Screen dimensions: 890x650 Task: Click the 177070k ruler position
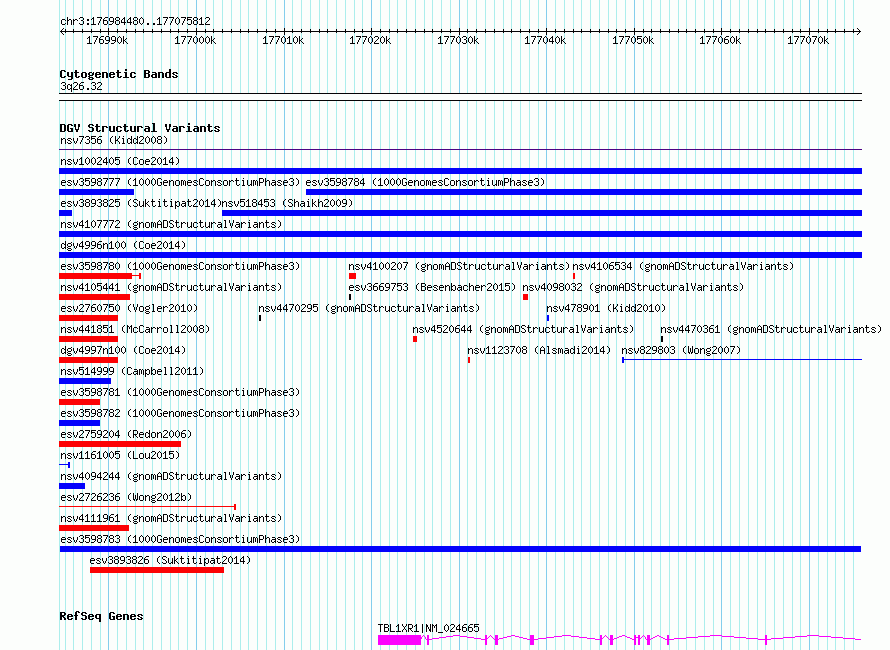pyautogui.click(x=808, y=40)
